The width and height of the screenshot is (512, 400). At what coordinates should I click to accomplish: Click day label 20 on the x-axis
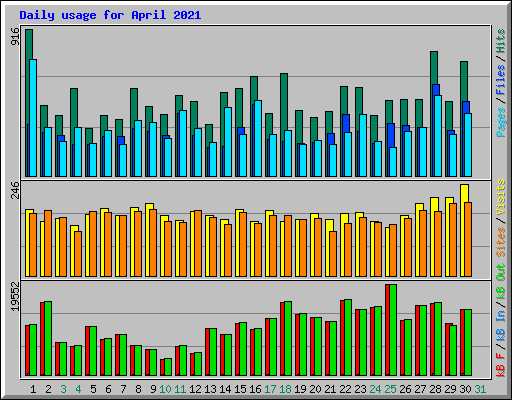click(315, 389)
